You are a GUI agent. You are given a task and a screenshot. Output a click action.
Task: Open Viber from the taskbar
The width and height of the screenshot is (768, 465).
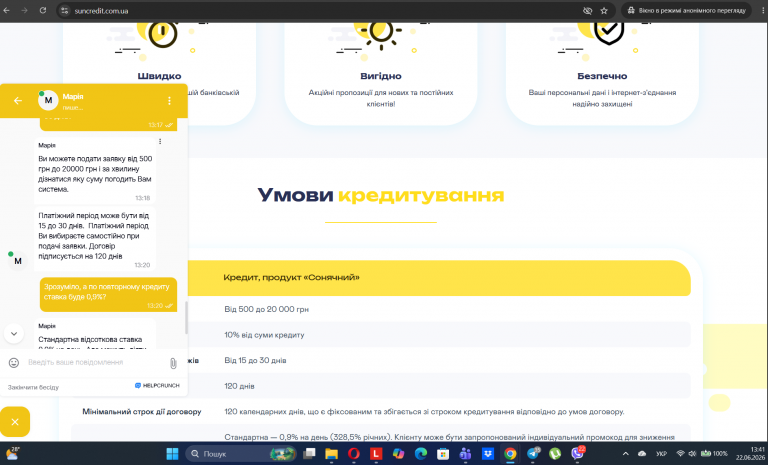point(578,454)
